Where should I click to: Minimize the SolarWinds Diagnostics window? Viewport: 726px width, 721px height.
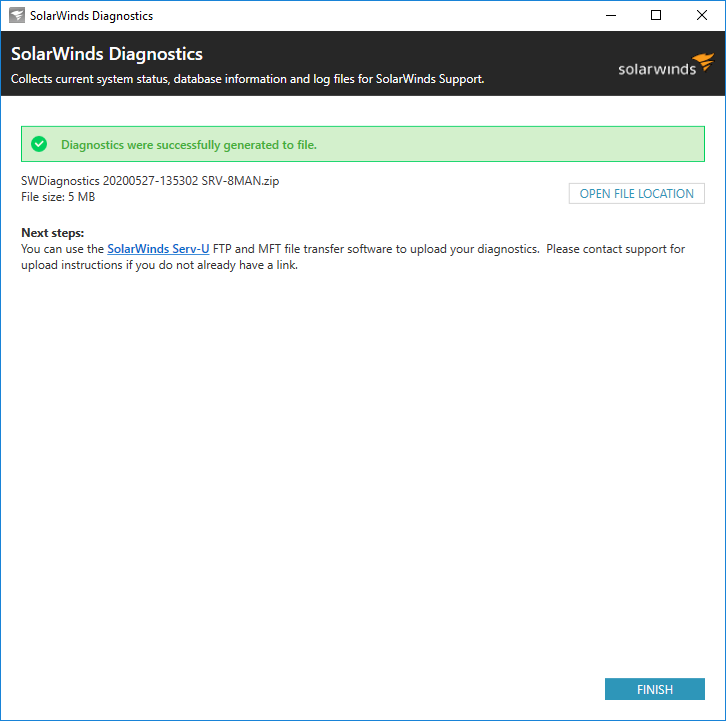point(611,15)
